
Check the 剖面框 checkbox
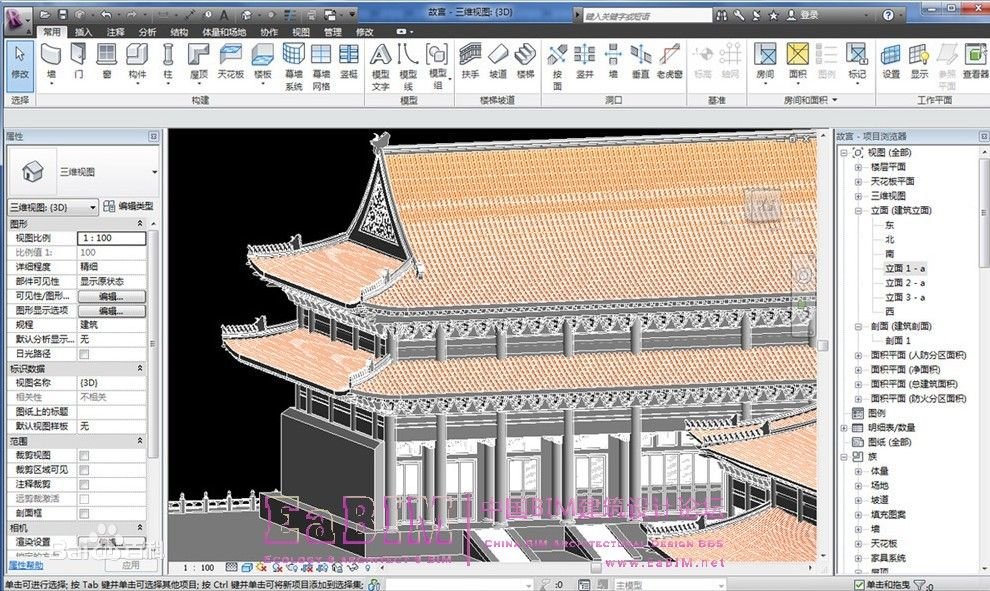click(84, 512)
